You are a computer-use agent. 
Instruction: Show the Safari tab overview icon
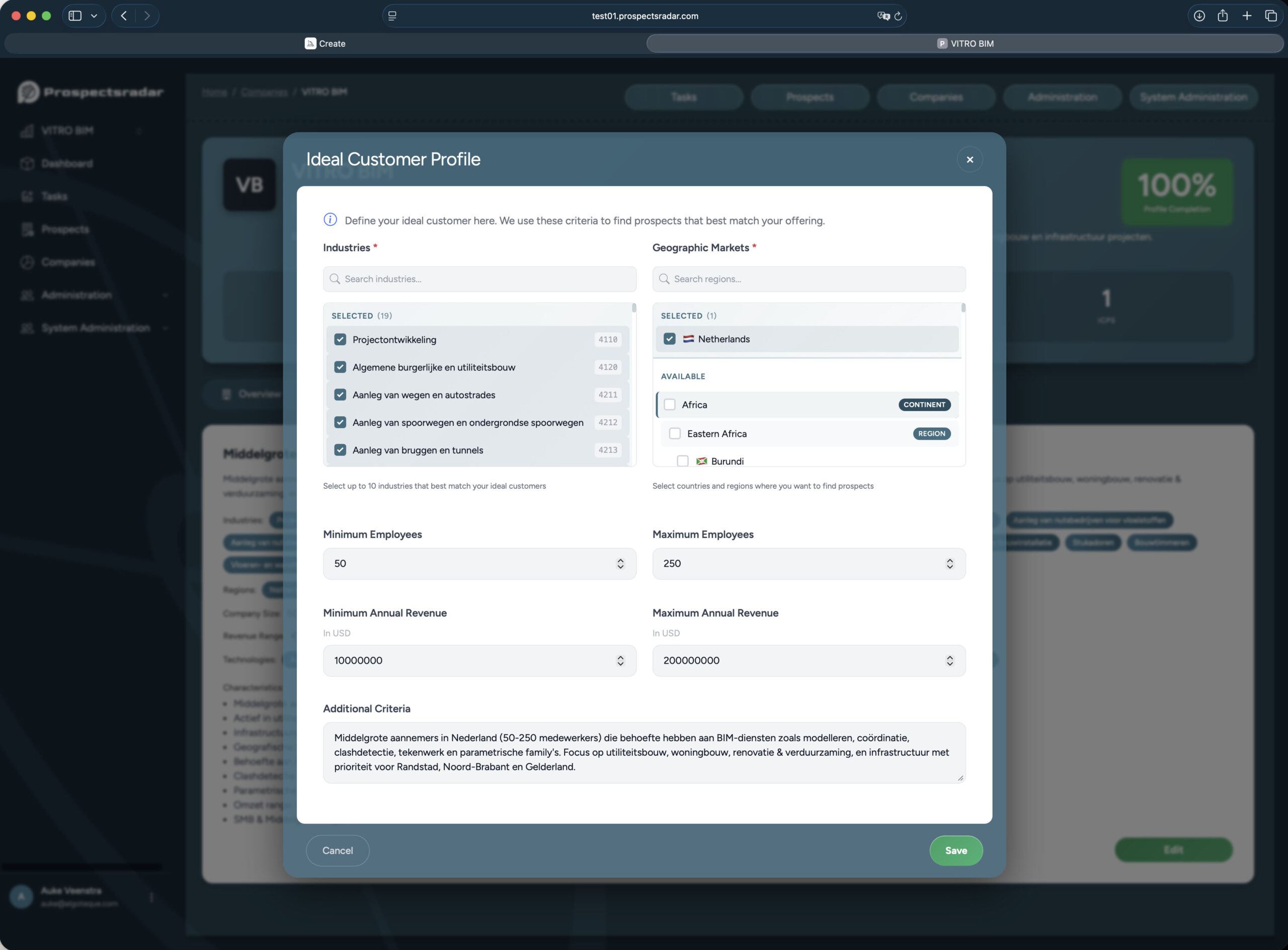1271,16
